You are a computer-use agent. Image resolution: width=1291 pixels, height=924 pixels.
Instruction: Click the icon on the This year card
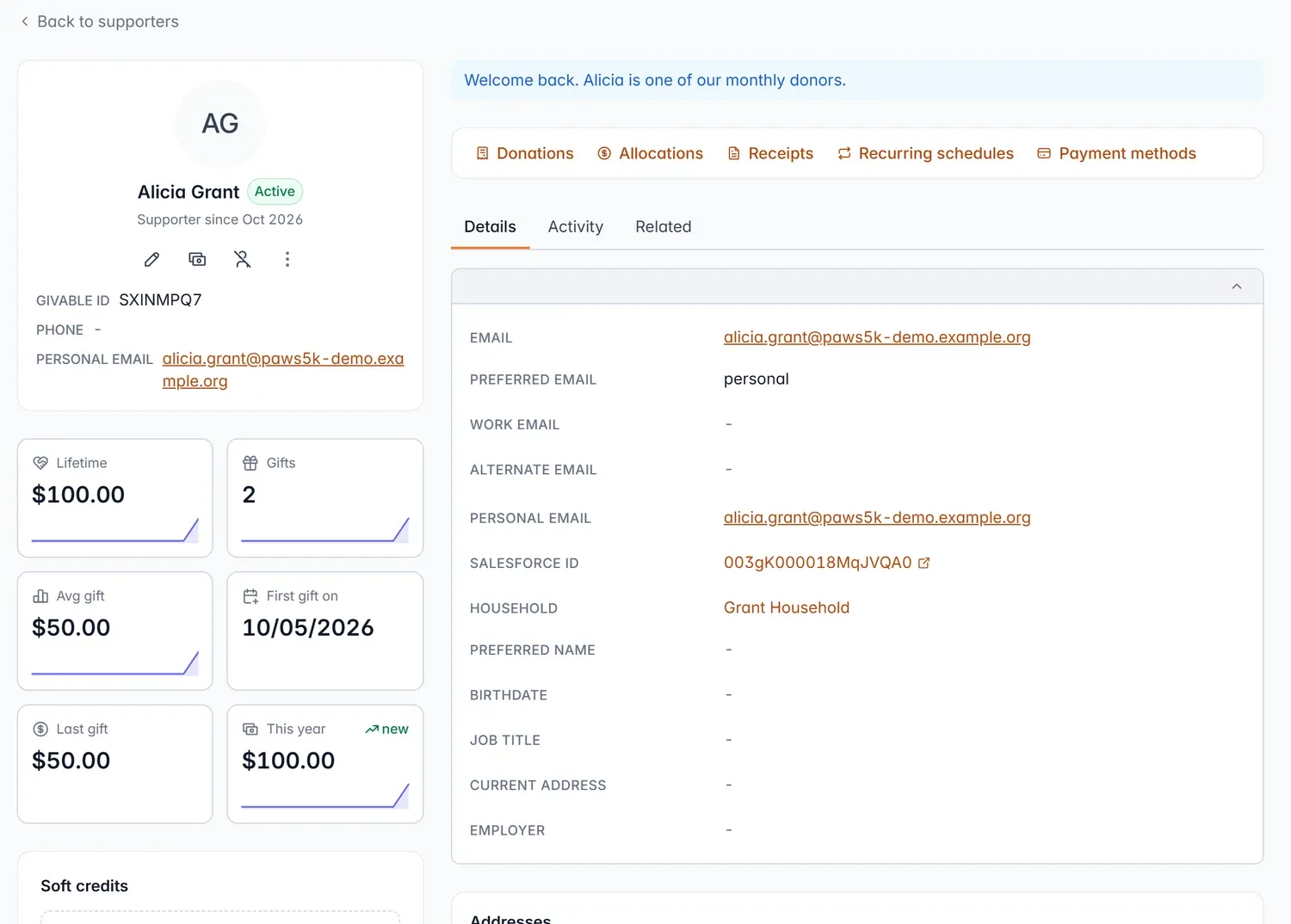click(250, 729)
